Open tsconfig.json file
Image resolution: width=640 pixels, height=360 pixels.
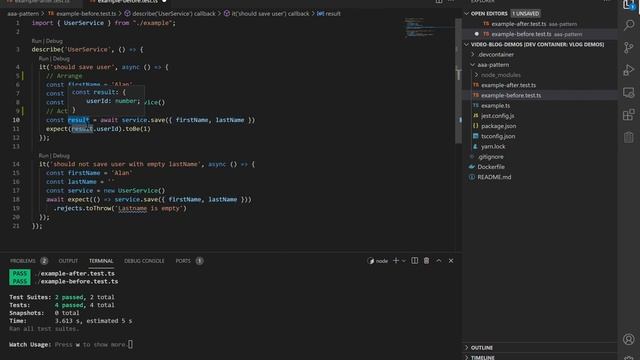[498, 136]
